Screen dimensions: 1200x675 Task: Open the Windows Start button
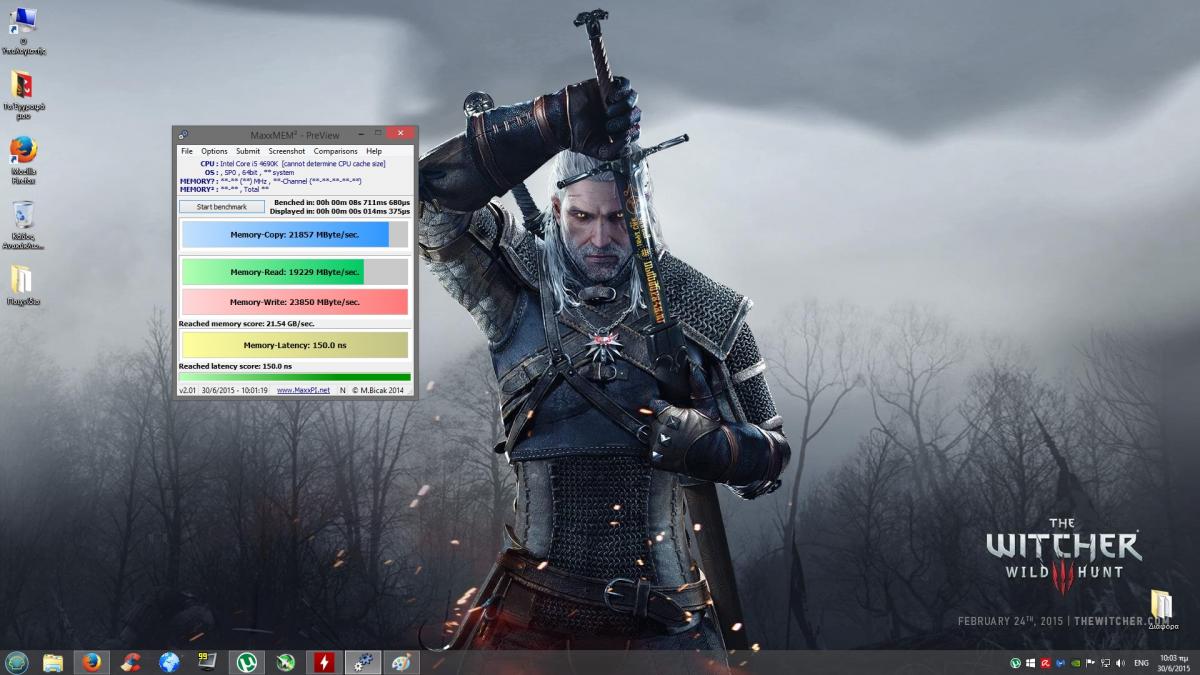[16, 662]
